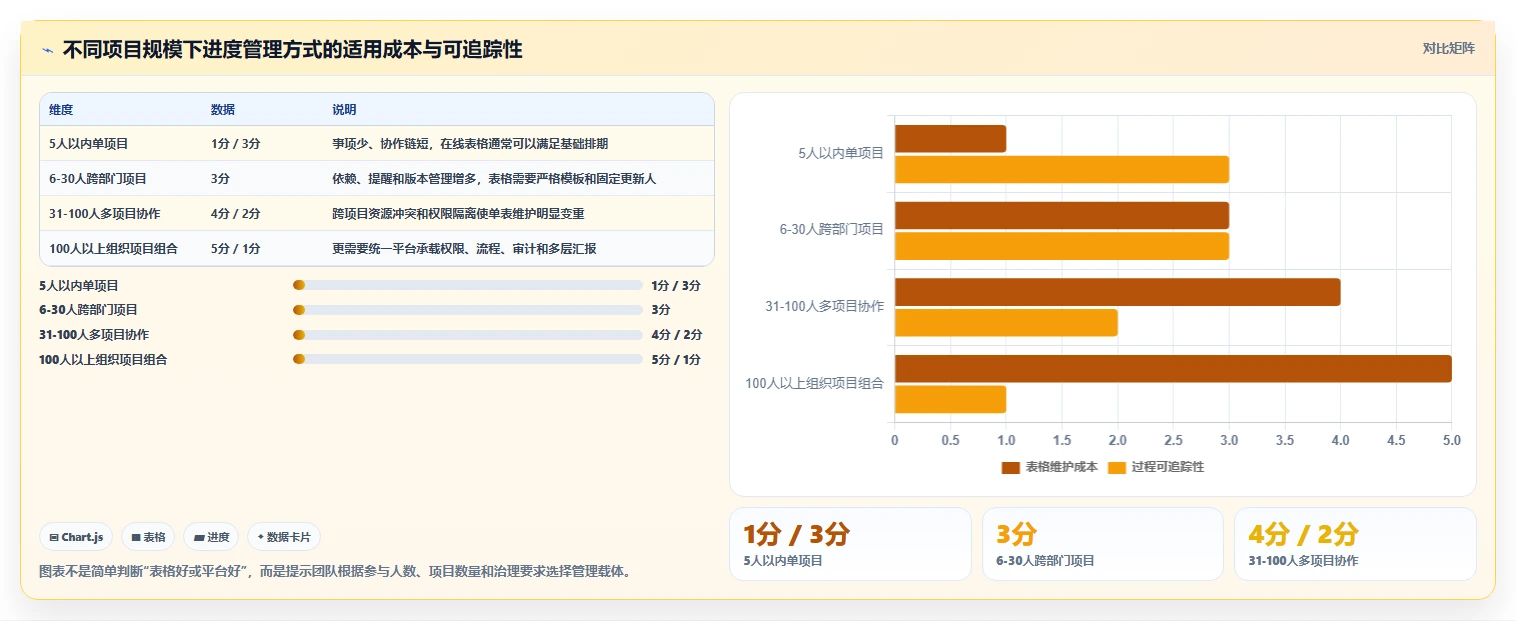
Task: Click the table value 5分 / 1分
Action: pos(236,249)
